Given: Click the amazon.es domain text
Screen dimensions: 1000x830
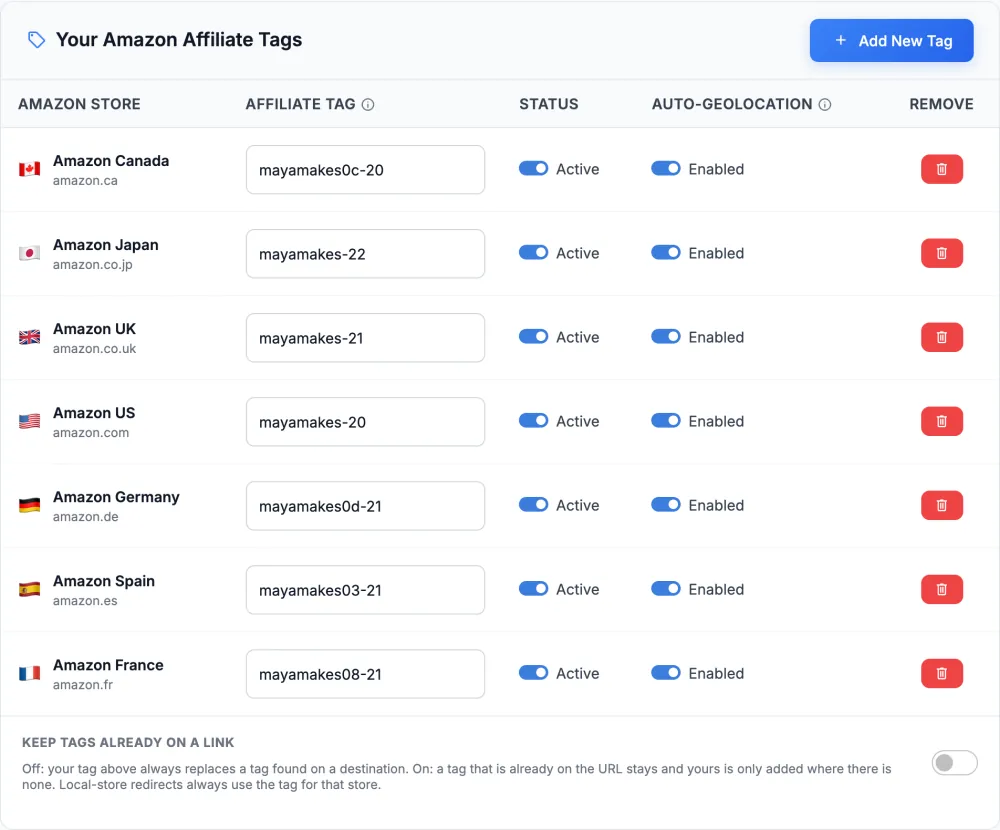Looking at the screenshot, I should pyautogui.click(x=85, y=601).
